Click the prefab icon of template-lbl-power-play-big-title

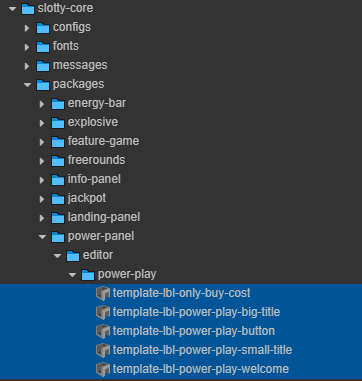103,312
